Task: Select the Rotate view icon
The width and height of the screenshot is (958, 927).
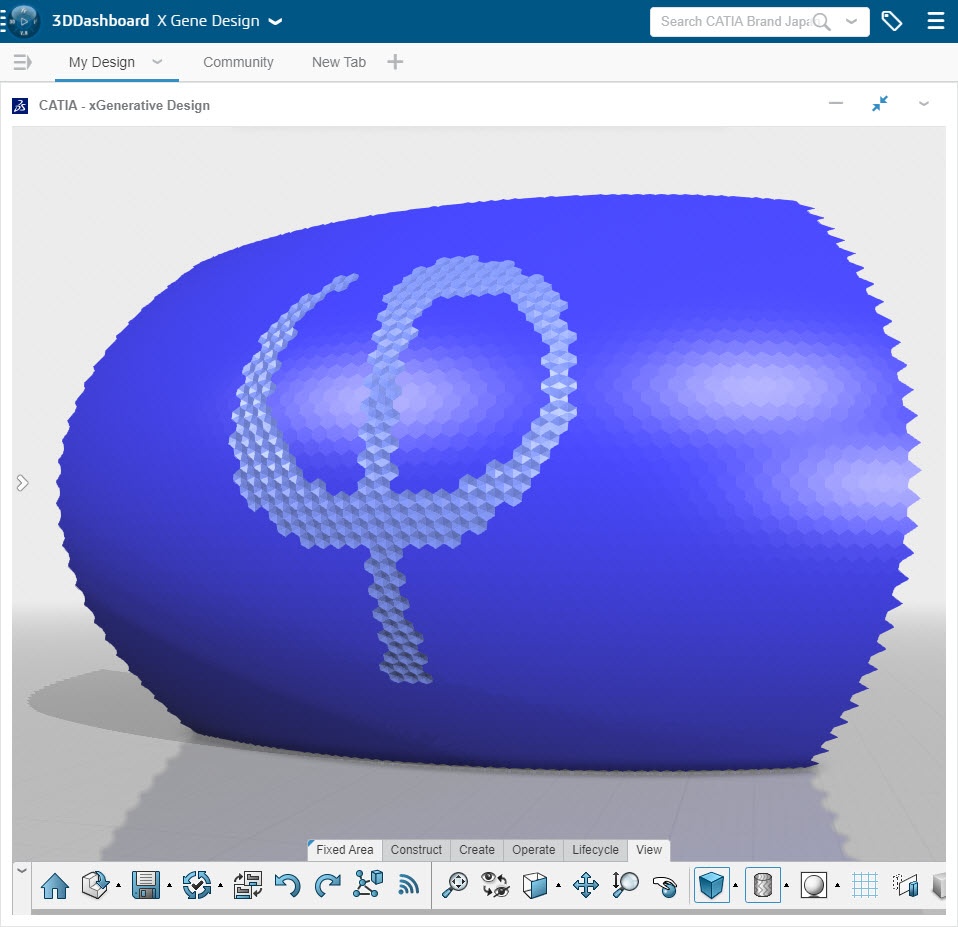Action: coord(665,886)
